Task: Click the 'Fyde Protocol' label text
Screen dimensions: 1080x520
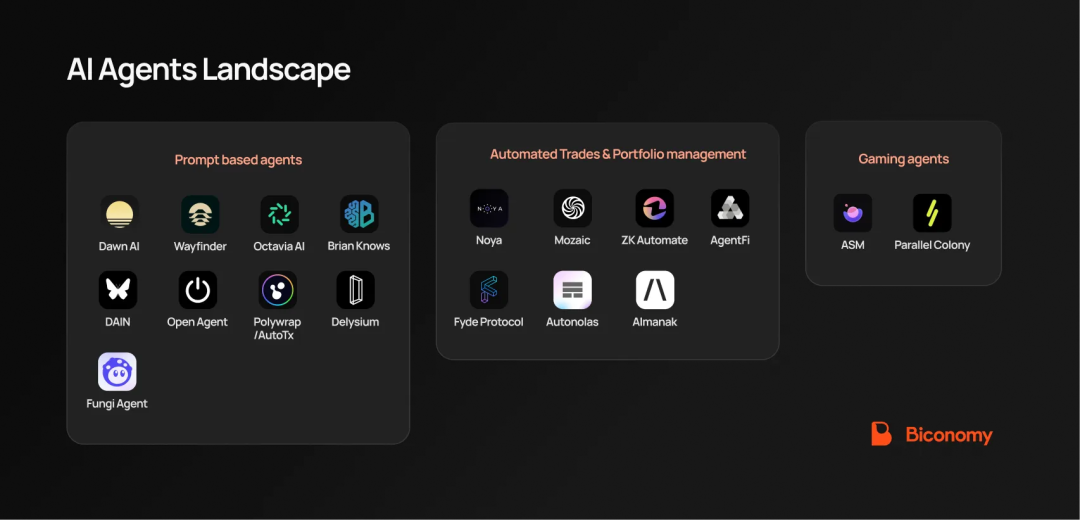Action: (x=489, y=322)
